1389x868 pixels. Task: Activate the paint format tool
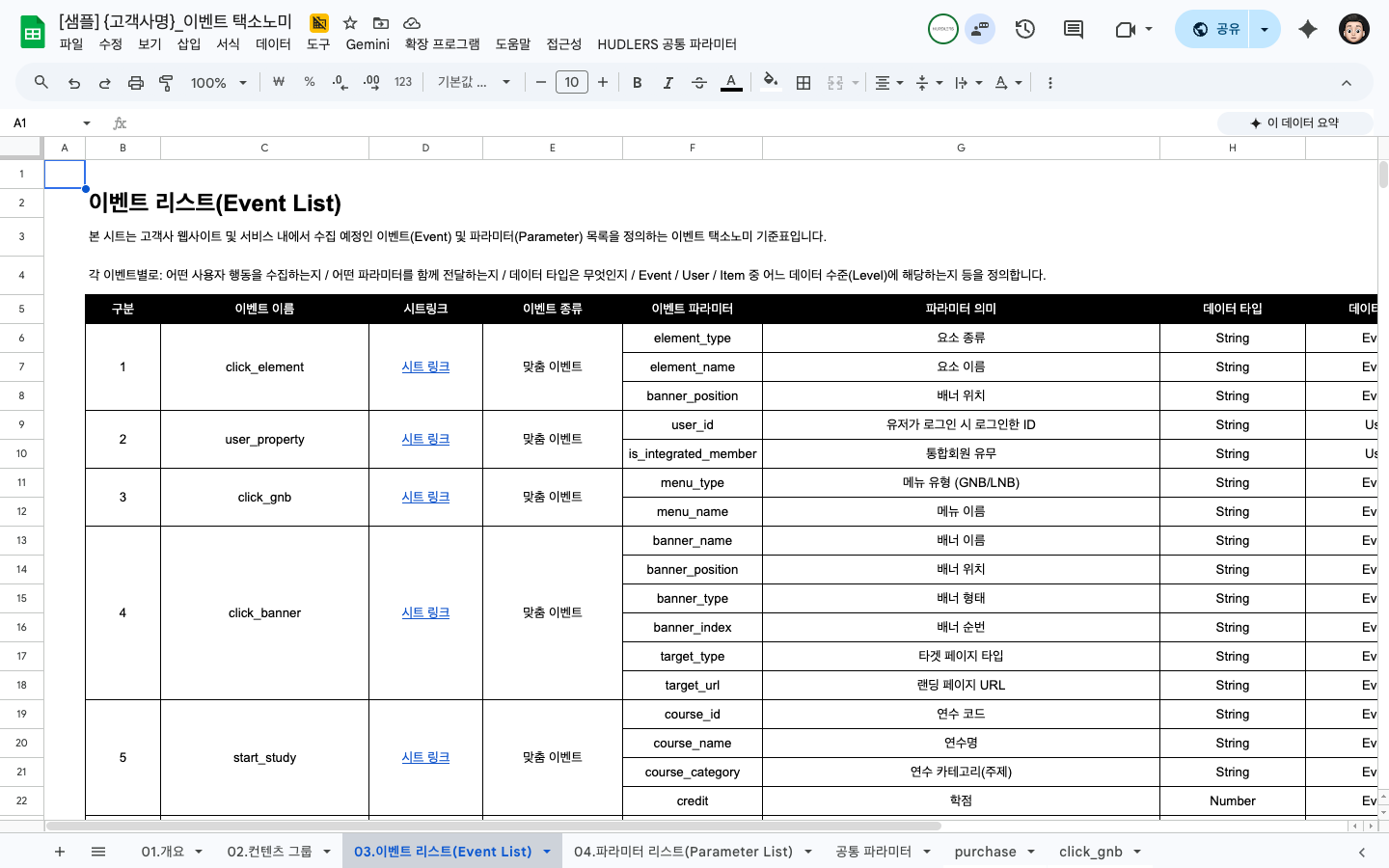(166, 83)
